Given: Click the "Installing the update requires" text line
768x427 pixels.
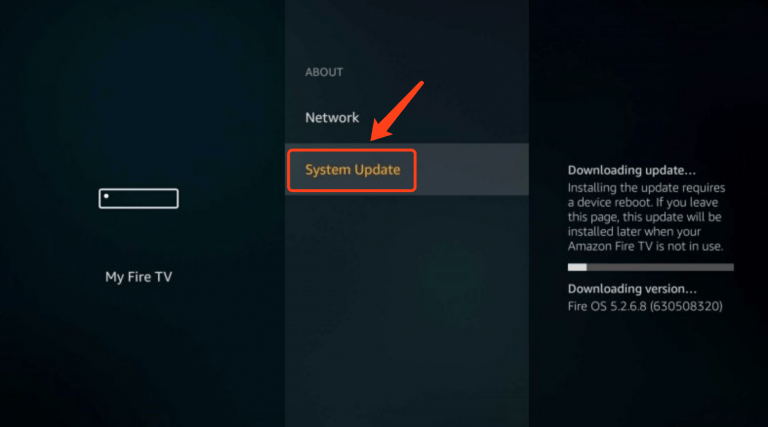Looking at the screenshot, I should tap(647, 188).
